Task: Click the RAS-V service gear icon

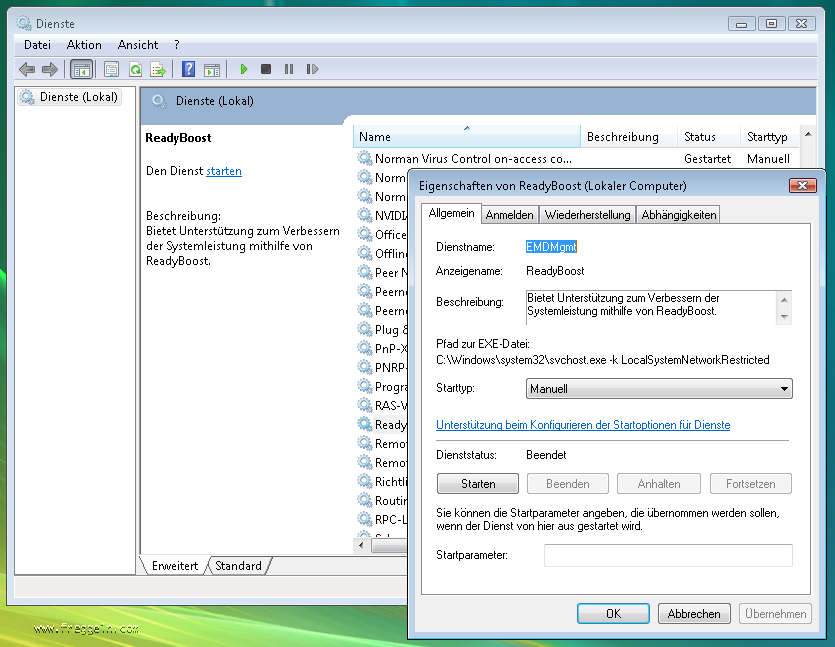Action: (x=365, y=406)
